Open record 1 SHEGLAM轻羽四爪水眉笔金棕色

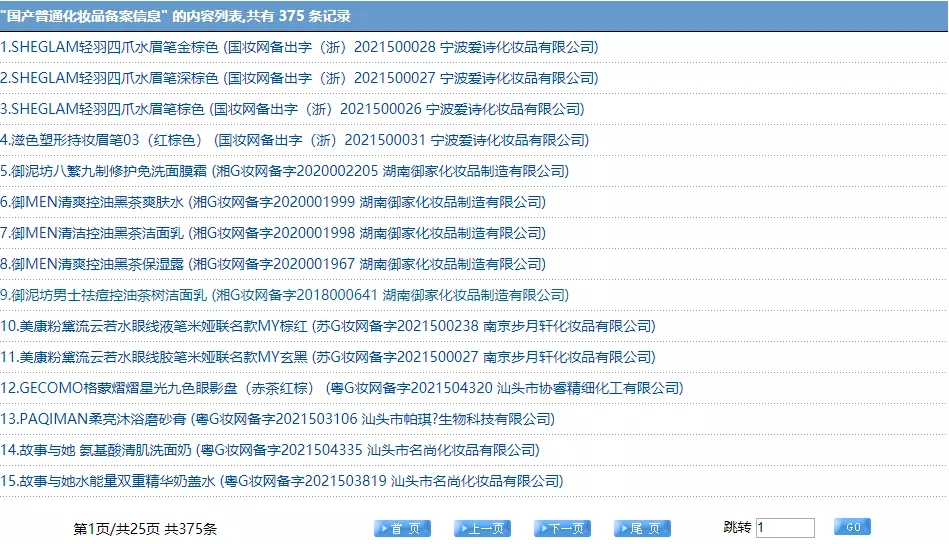coord(299,47)
